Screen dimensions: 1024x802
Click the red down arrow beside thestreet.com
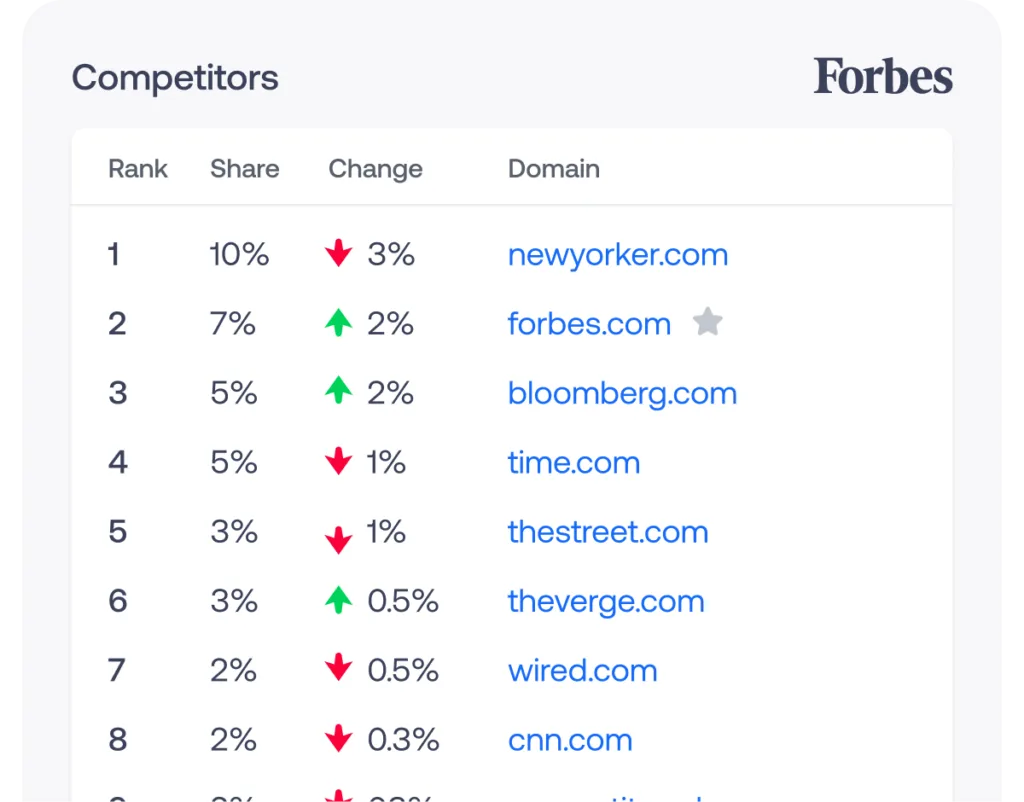pos(340,532)
